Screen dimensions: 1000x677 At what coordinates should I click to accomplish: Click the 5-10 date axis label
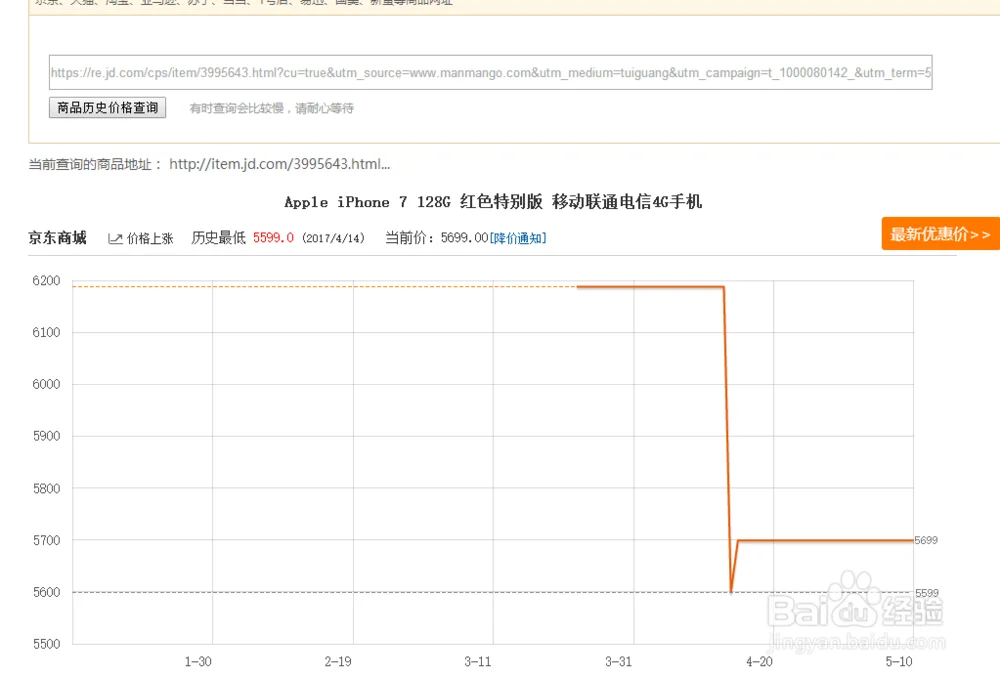tap(899, 662)
